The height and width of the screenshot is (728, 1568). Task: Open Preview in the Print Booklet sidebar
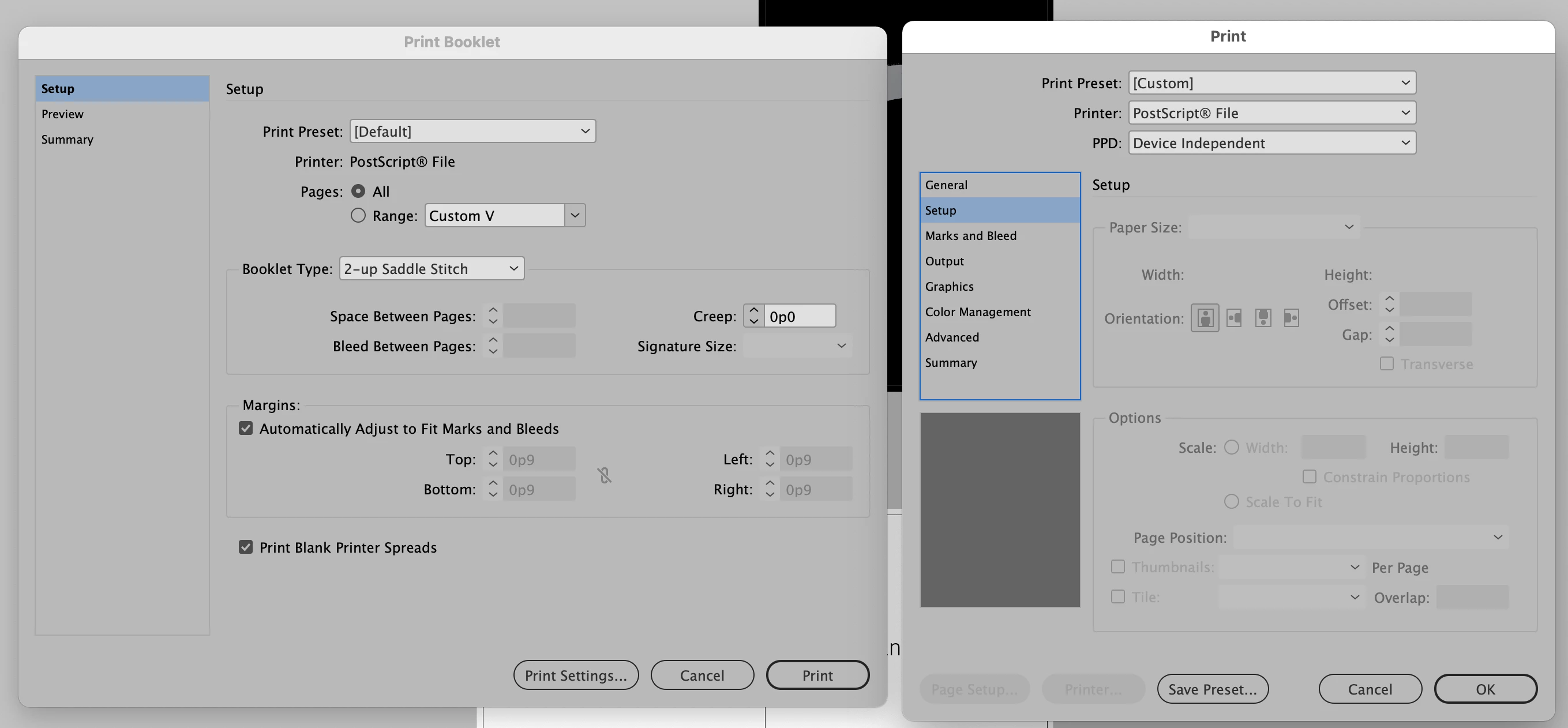click(63, 114)
